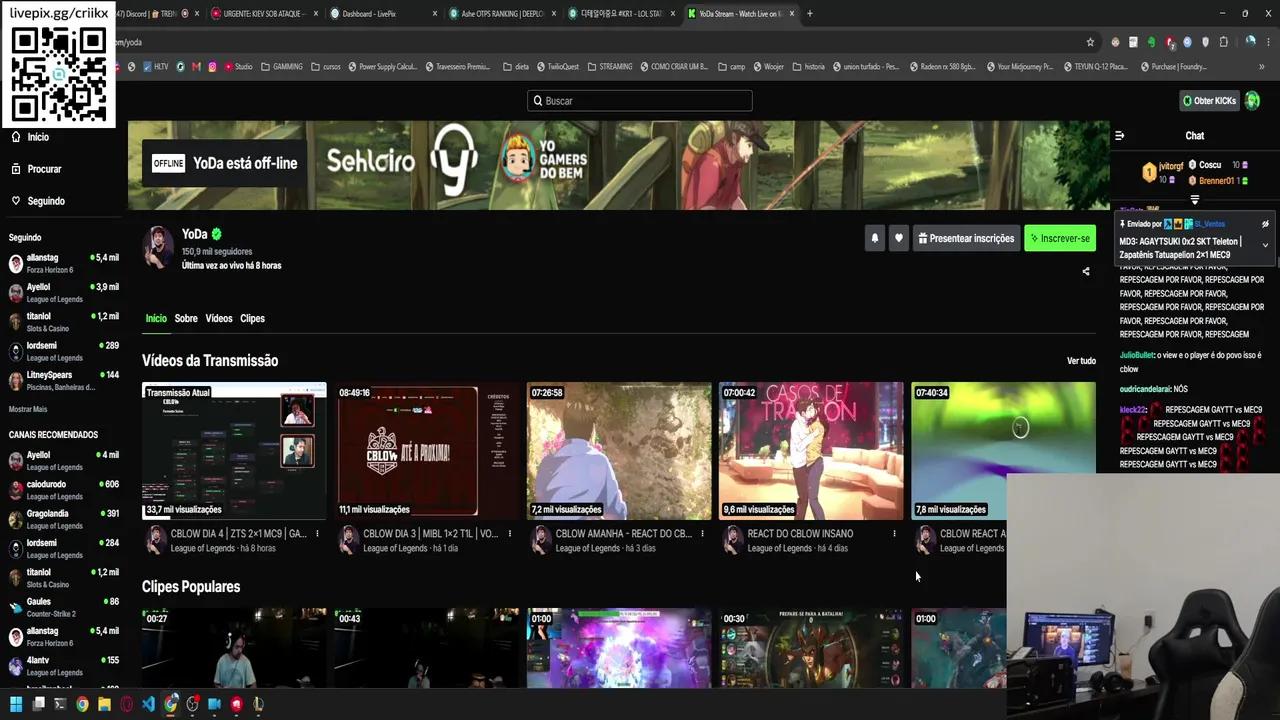Open a new browser tab

click(x=810, y=14)
